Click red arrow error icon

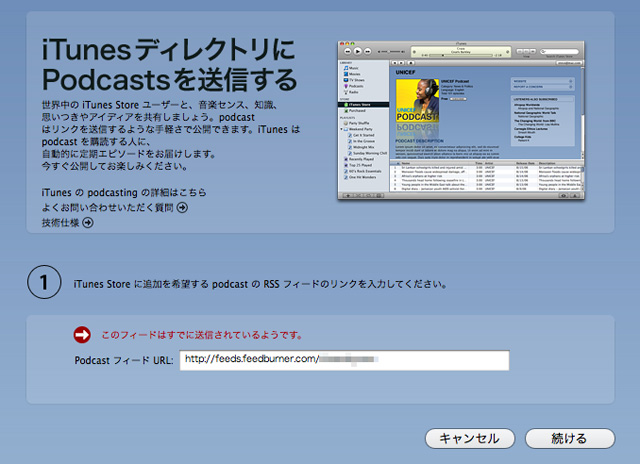pos(82,335)
